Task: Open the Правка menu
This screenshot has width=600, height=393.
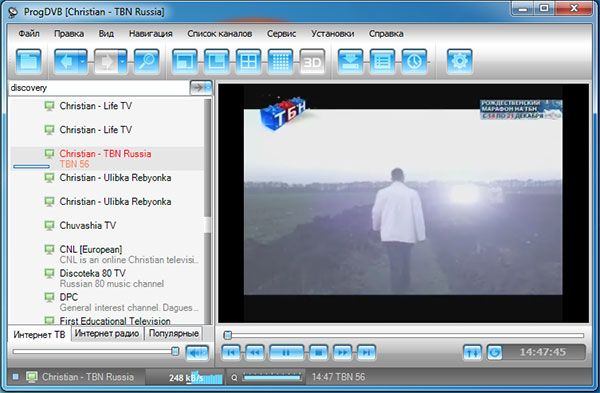Action: [x=69, y=34]
